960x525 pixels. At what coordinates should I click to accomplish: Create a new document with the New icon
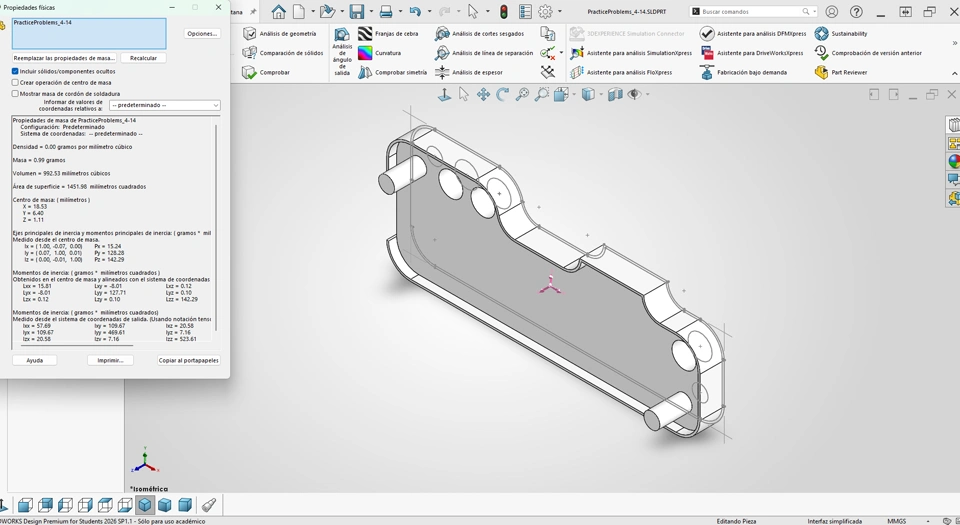(299, 12)
